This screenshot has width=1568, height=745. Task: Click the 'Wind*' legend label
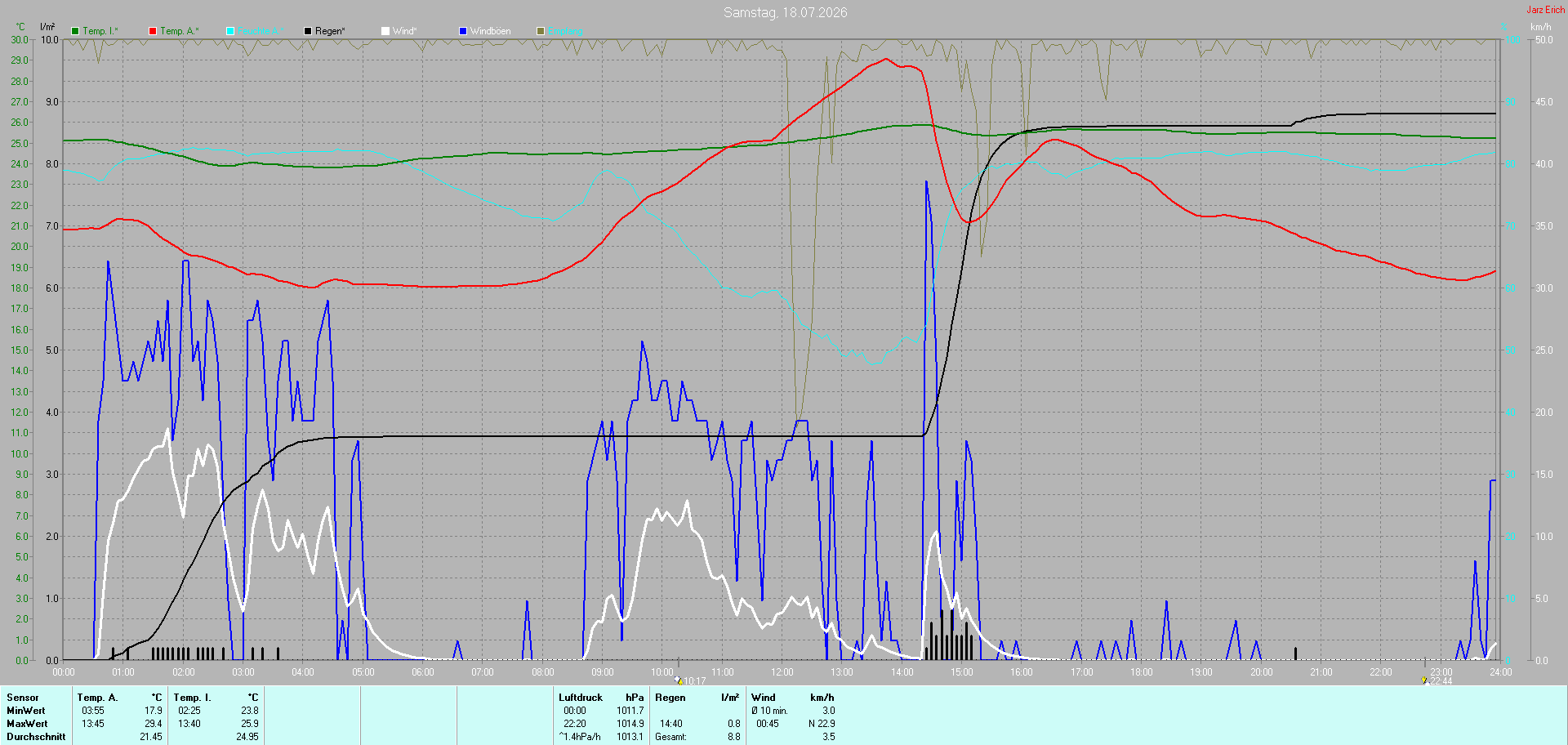tap(405, 31)
